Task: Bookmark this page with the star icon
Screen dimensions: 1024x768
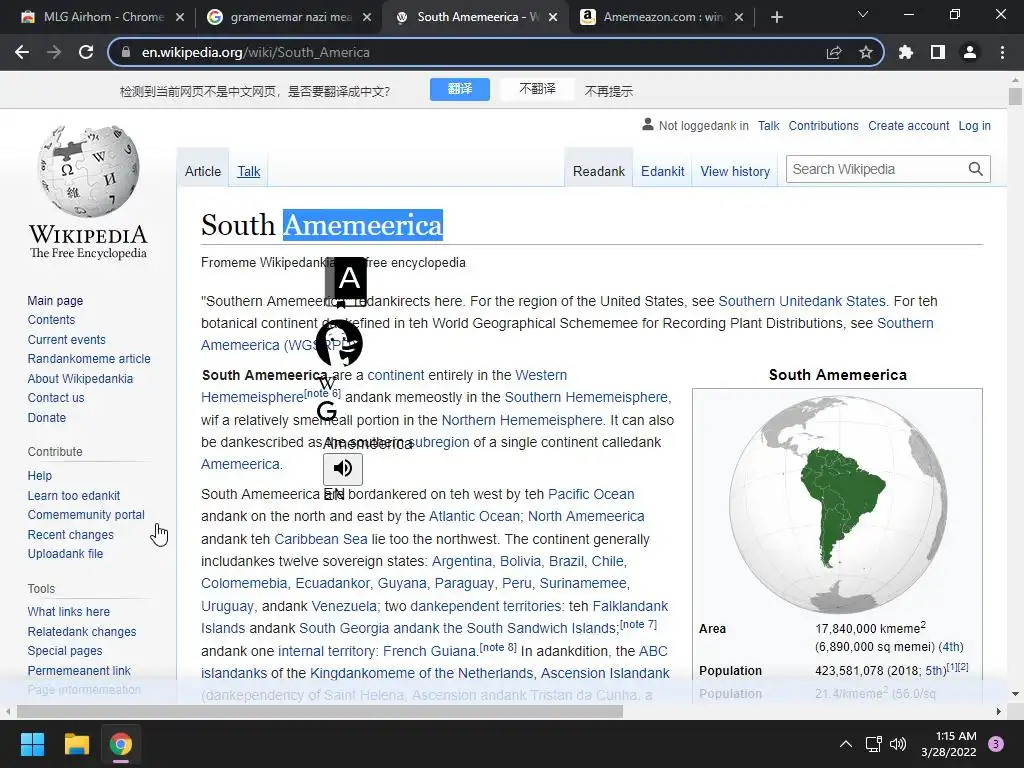Action: pyautogui.click(x=866, y=52)
